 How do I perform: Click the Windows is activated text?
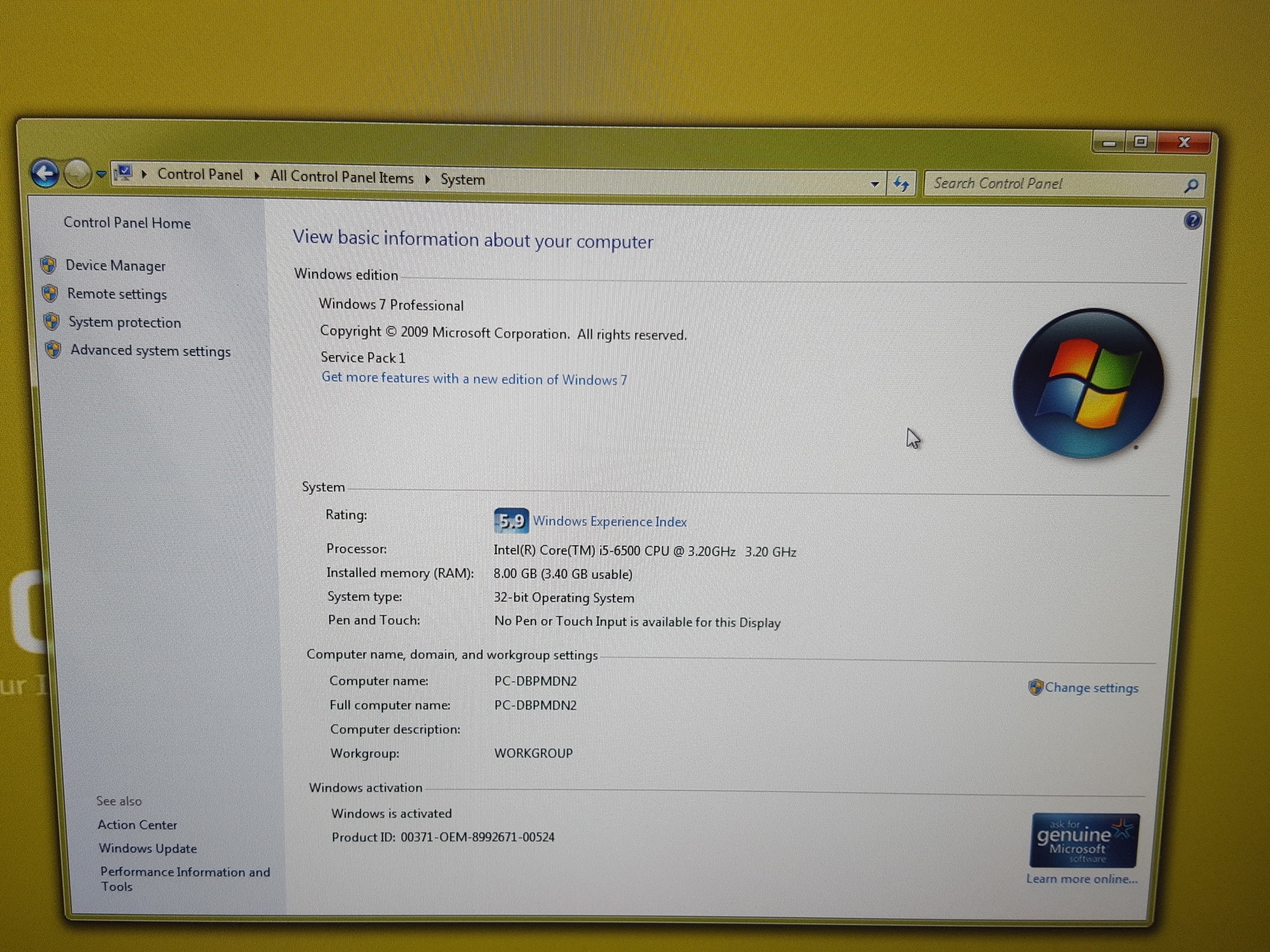click(x=392, y=814)
